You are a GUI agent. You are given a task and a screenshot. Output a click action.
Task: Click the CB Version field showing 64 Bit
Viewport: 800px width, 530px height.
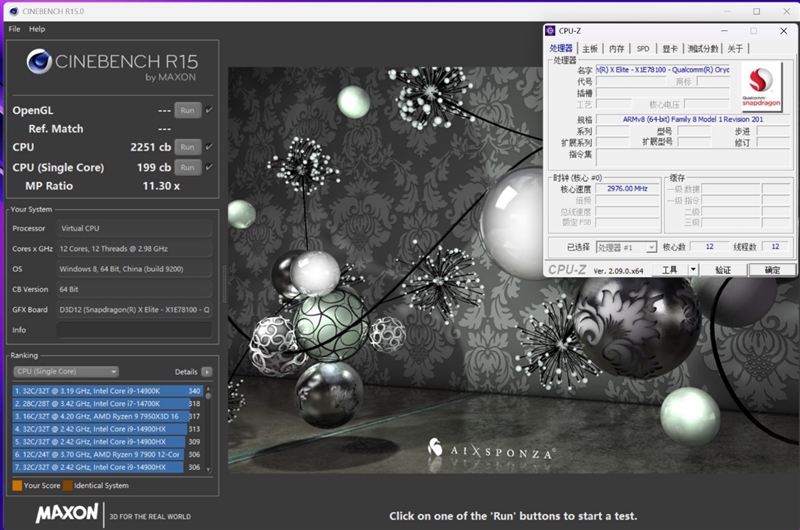click(134, 289)
